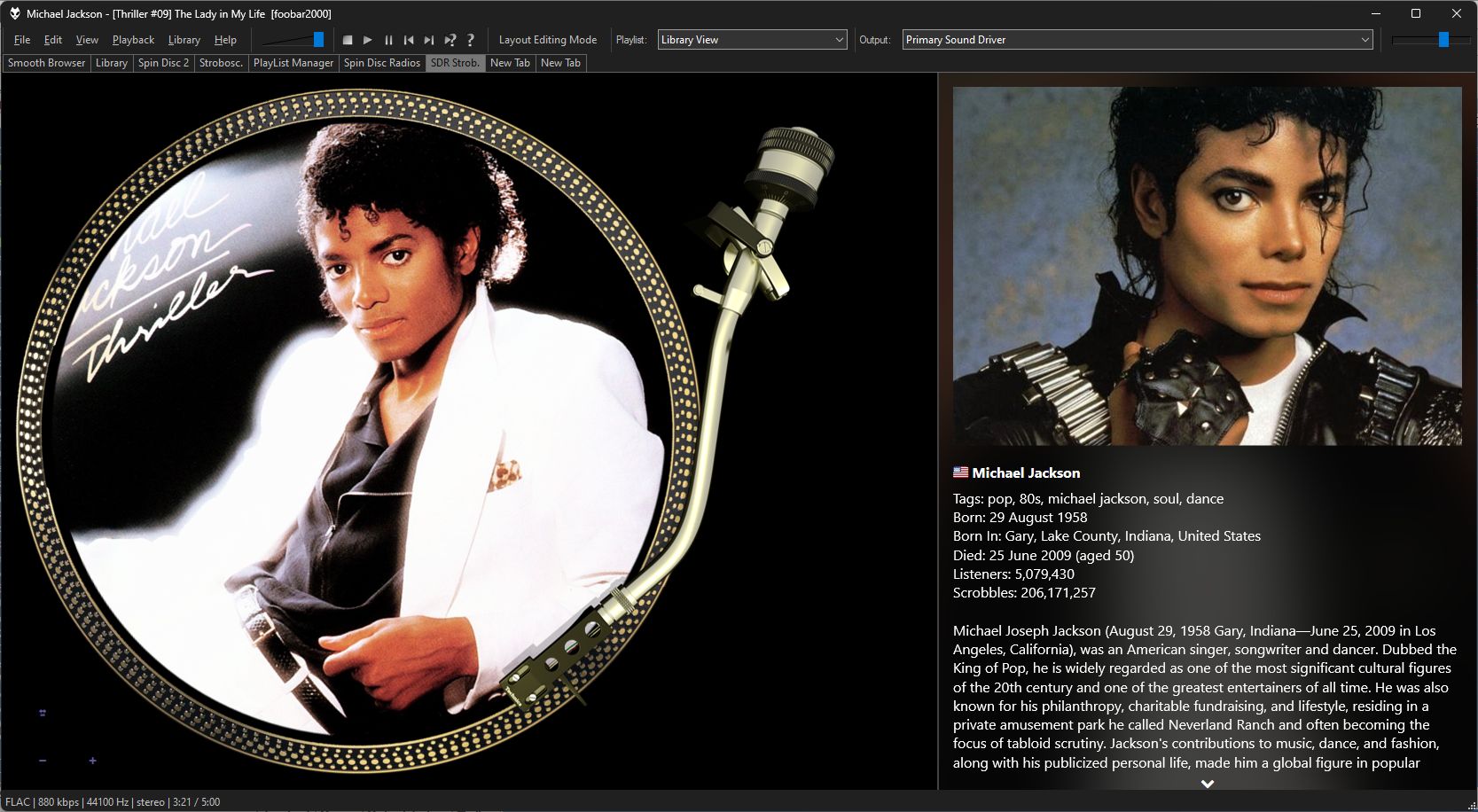Stop playback with the Stop button
Image resolution: width=1478 pixels, height=812 pixels.
point(348,40)
